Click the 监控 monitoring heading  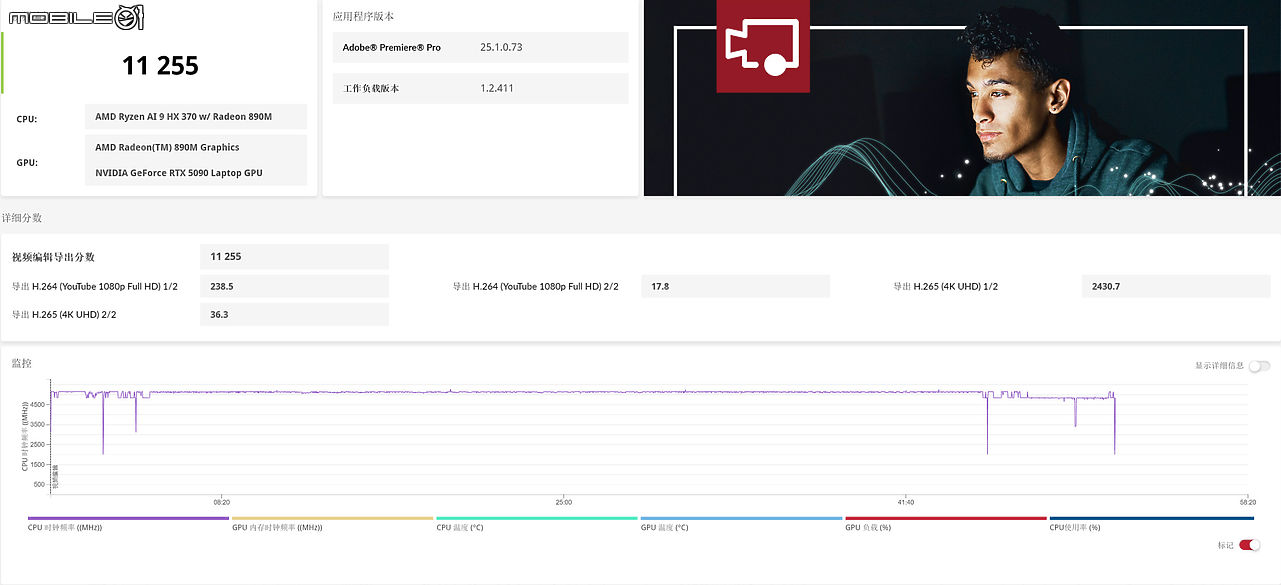click(x=22, y=363)
